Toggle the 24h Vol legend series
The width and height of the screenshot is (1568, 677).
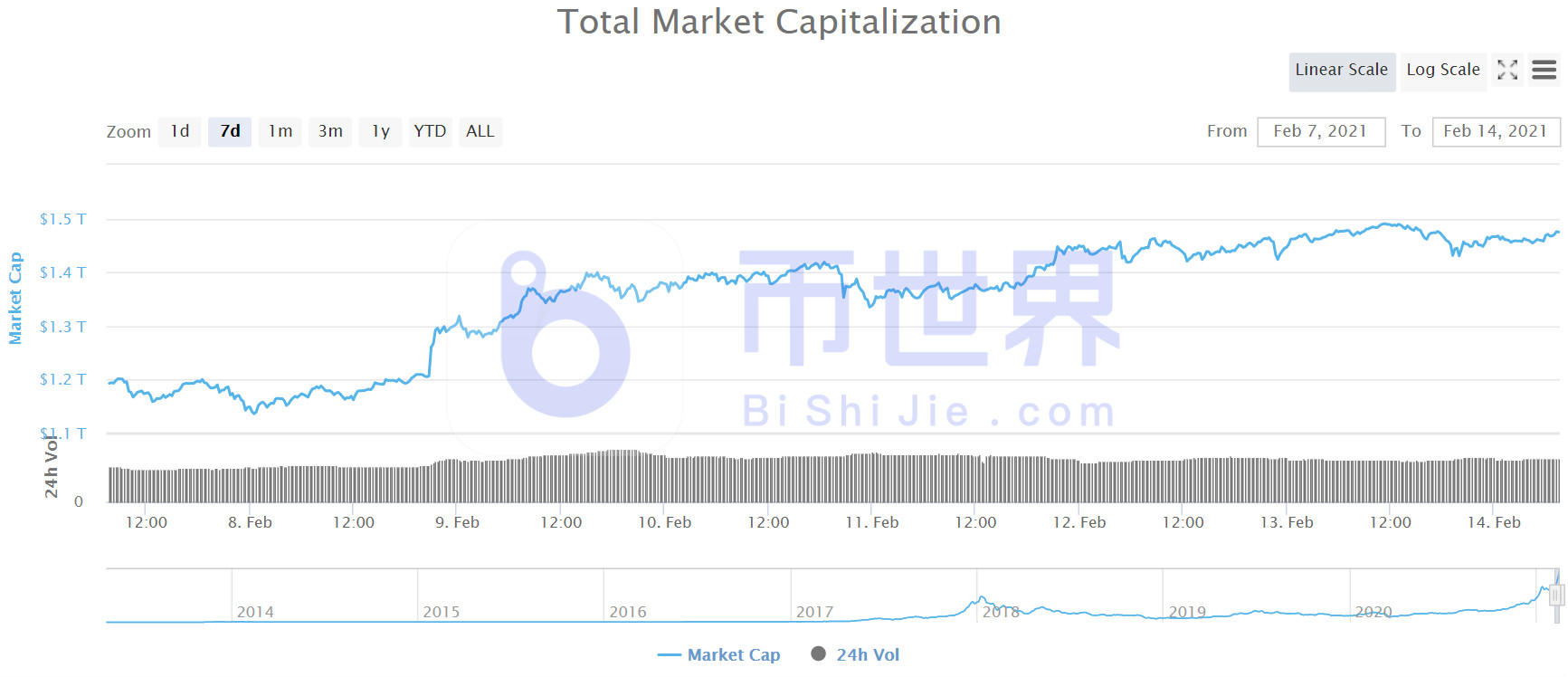867,654
